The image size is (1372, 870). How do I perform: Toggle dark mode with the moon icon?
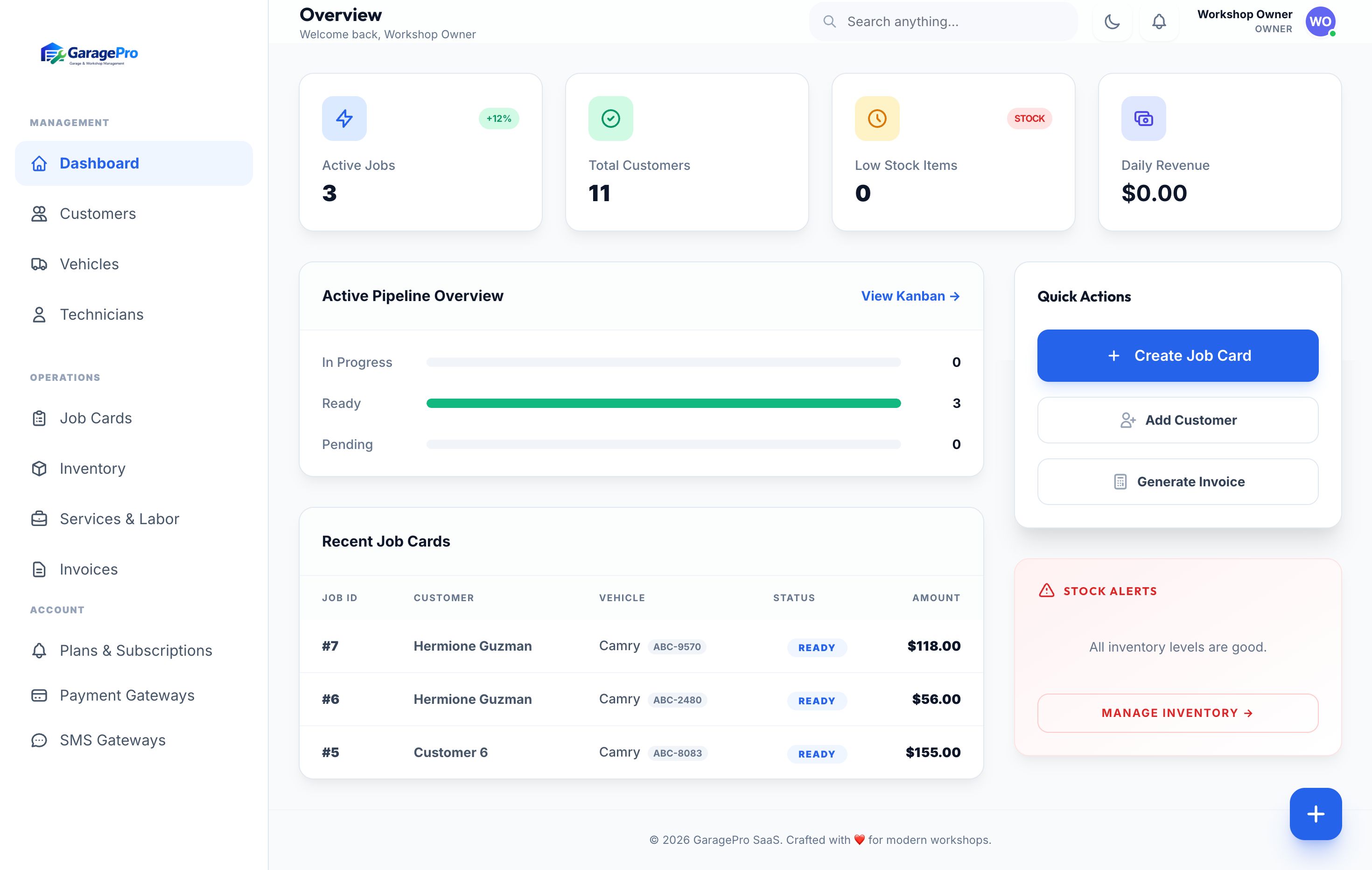pos(1112,21)
